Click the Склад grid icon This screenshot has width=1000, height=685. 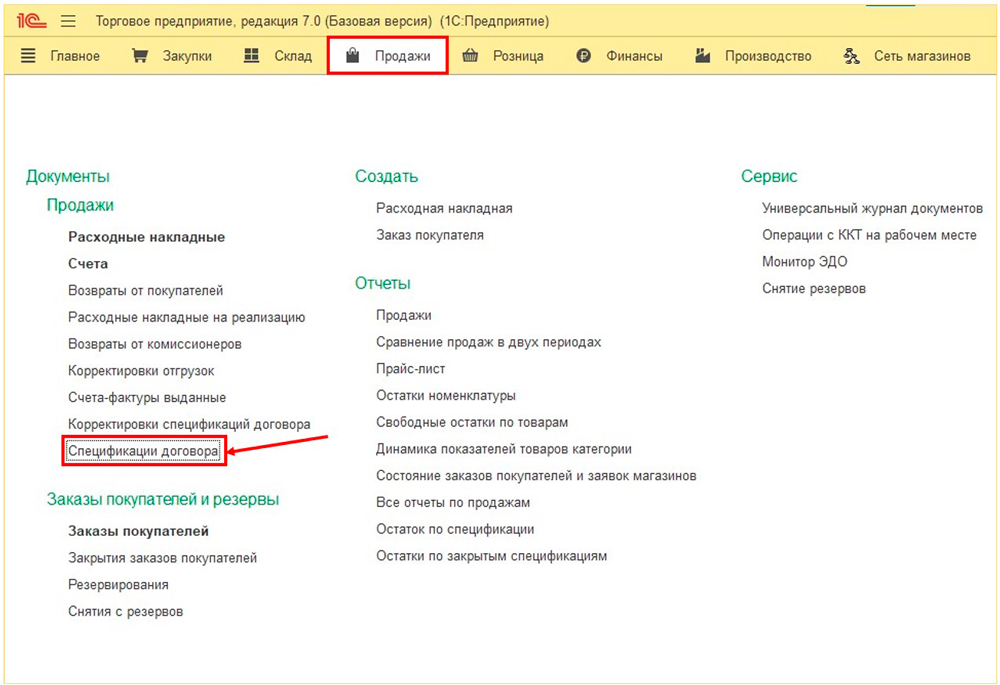tap(253, 56)
